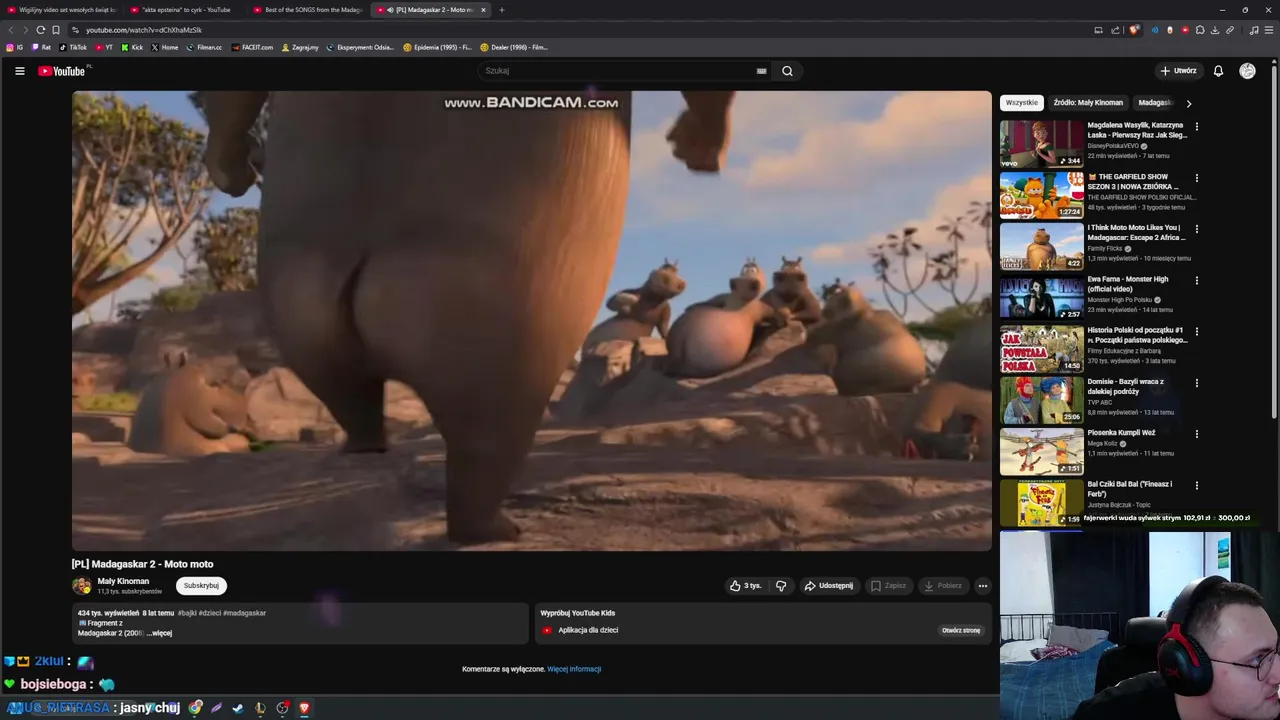Open more actions below the video
Image resolution: width=1280 pixels, height=720 pixels.
coord(982,586)
